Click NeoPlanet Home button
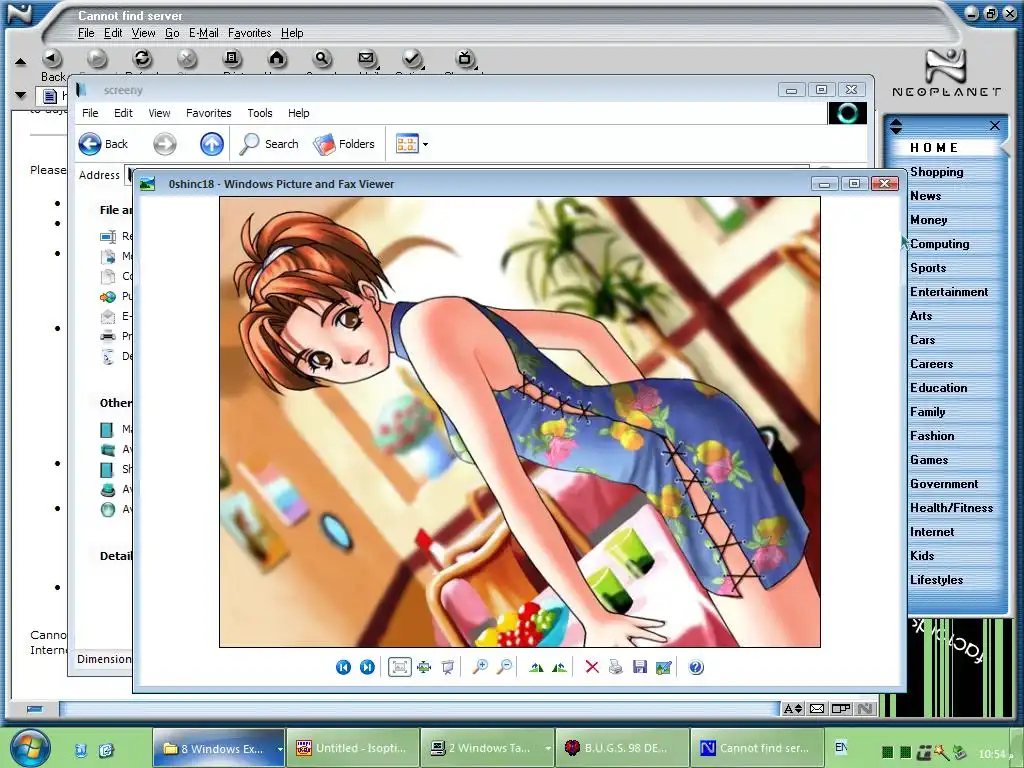The height and width of the screenshot is (768, 1024). click(x=277, y=59)
